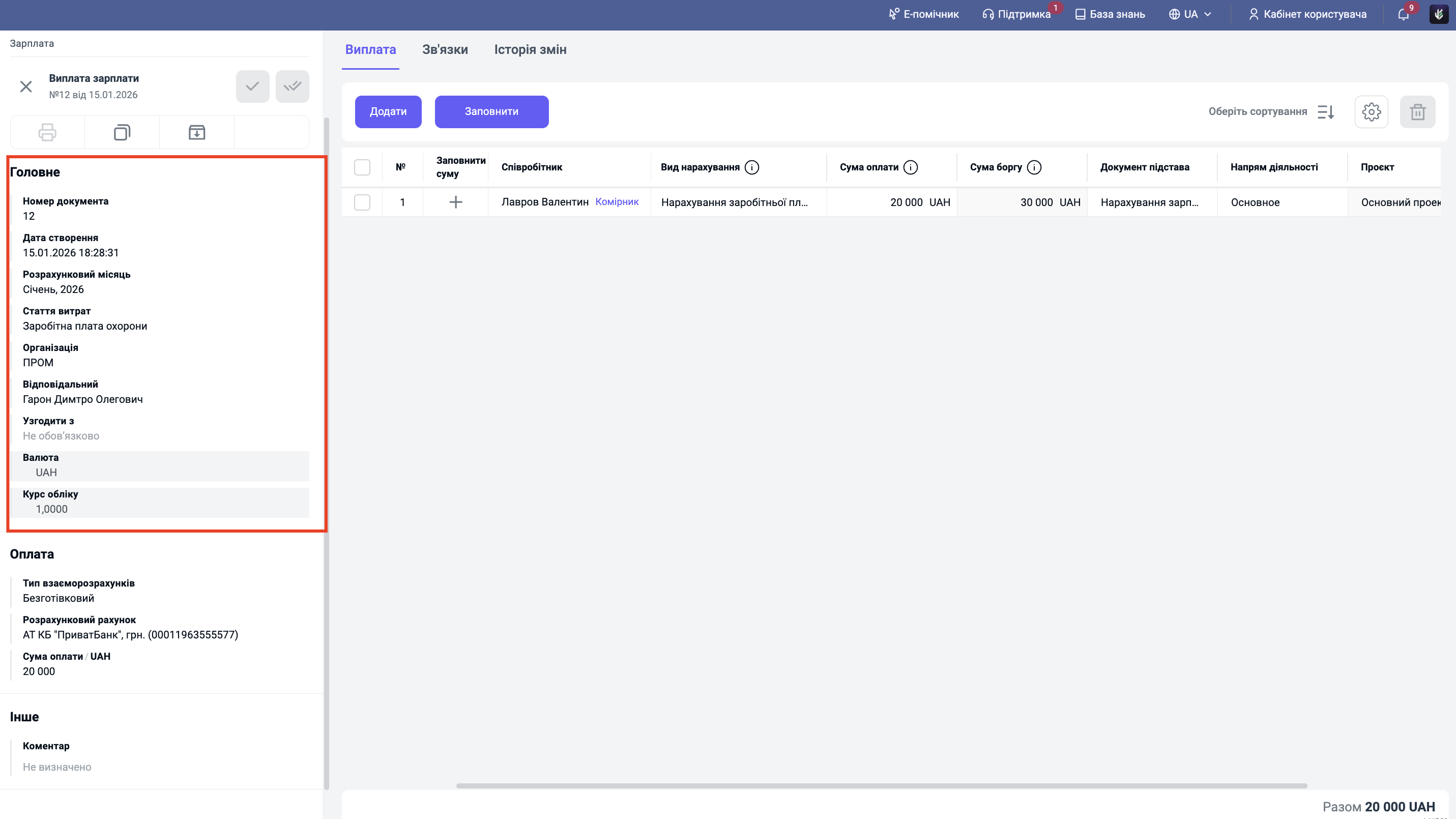This screenshot has width=1456, height=819.
Task: Click info icon next to Сума боргу
Action: click(x=1034, y=167)
